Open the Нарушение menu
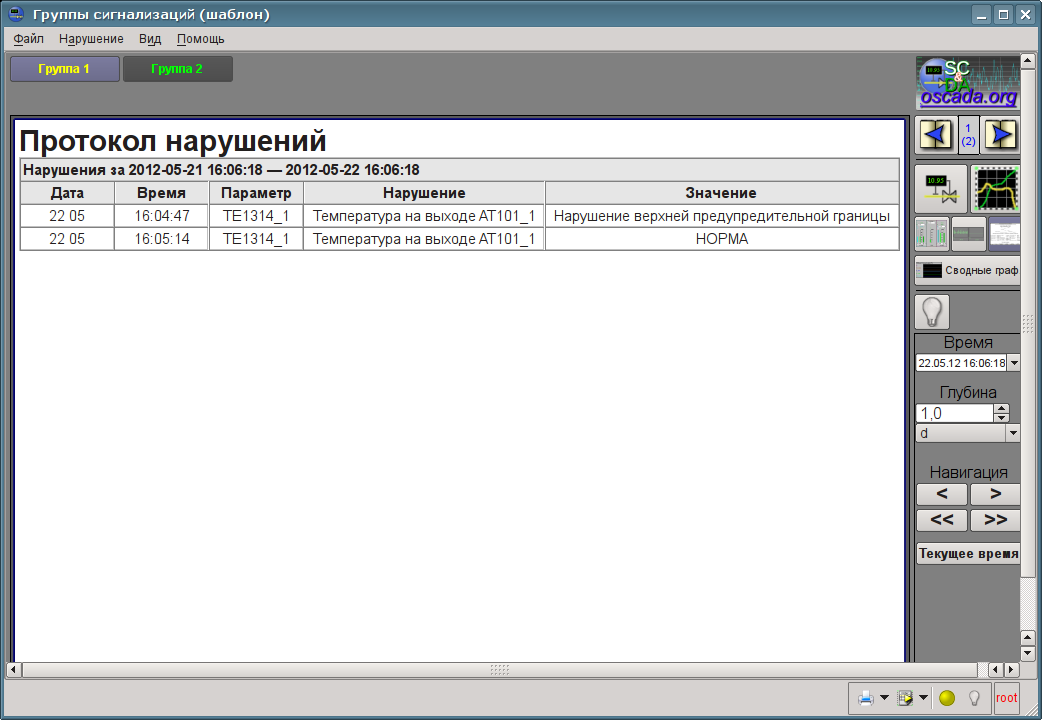The height and width of the screenshot is (720, 1042). pyautogui.click(x=91, y=39)
